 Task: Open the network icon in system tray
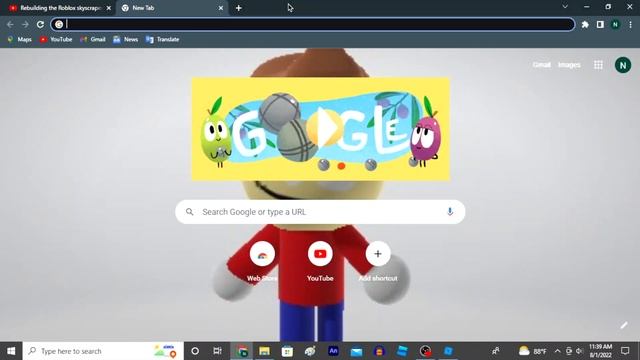(x=569, y=351)
